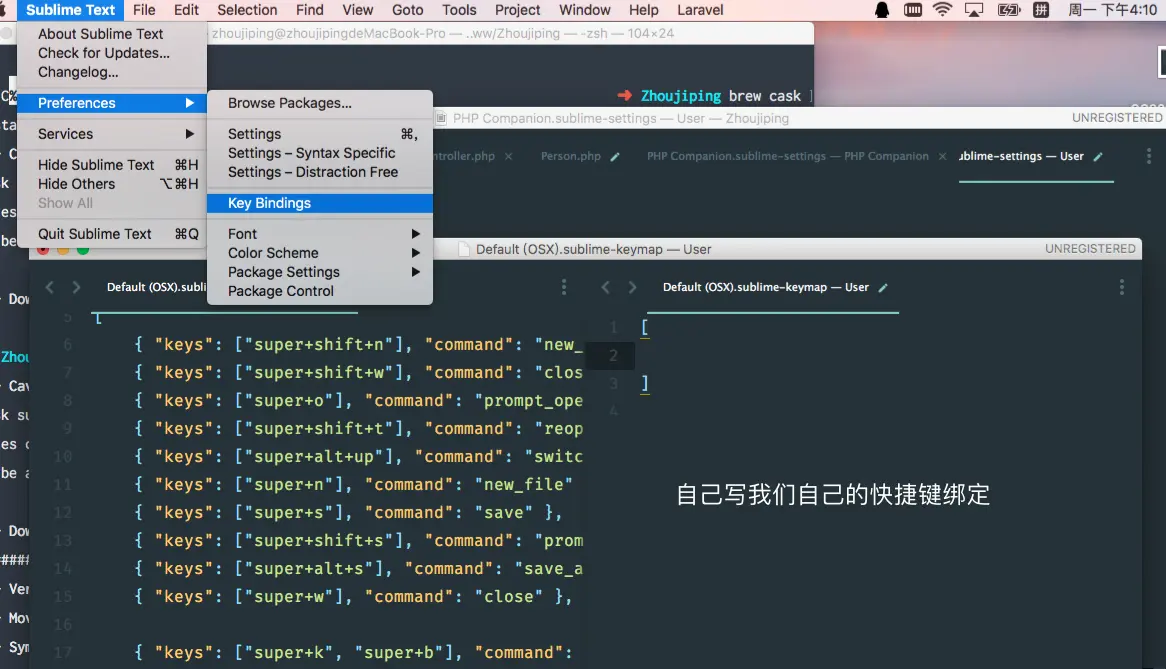Close the PHP Companion settings tab
Viewport: 1166px width, 669px height.
[x=942, y=157]
